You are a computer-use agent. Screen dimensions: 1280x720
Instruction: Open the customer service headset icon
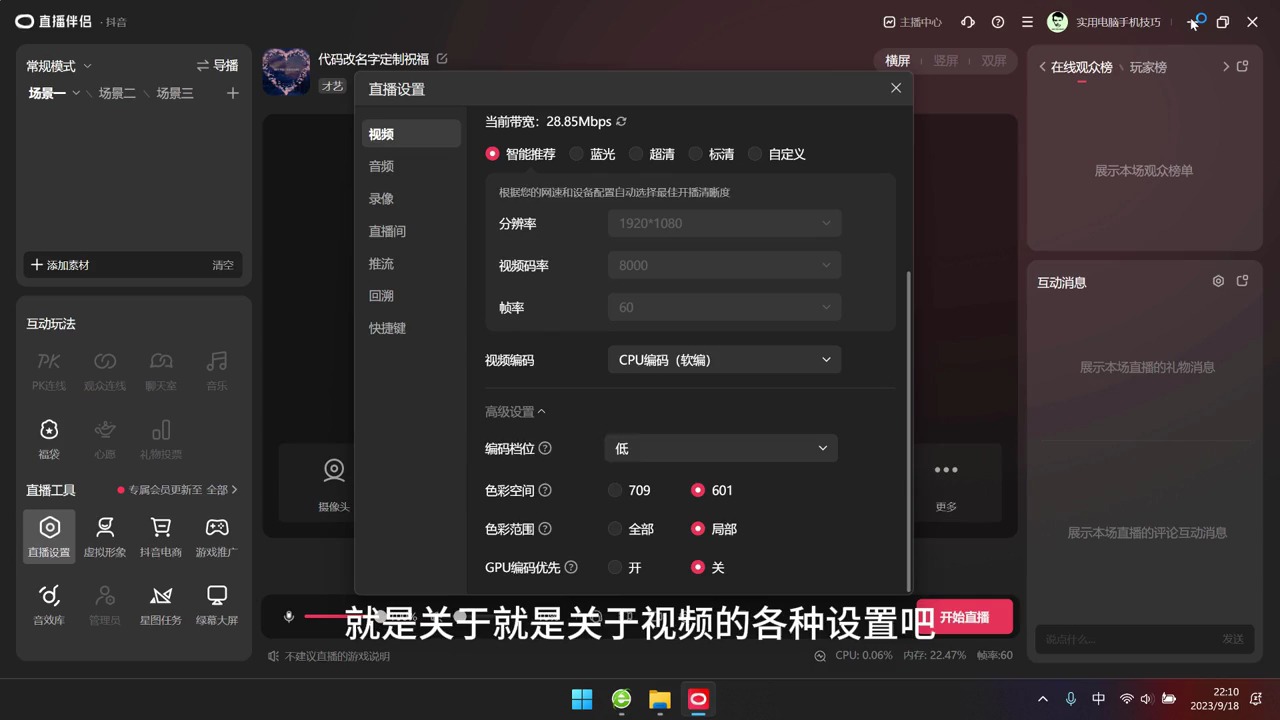click(968, 22)
